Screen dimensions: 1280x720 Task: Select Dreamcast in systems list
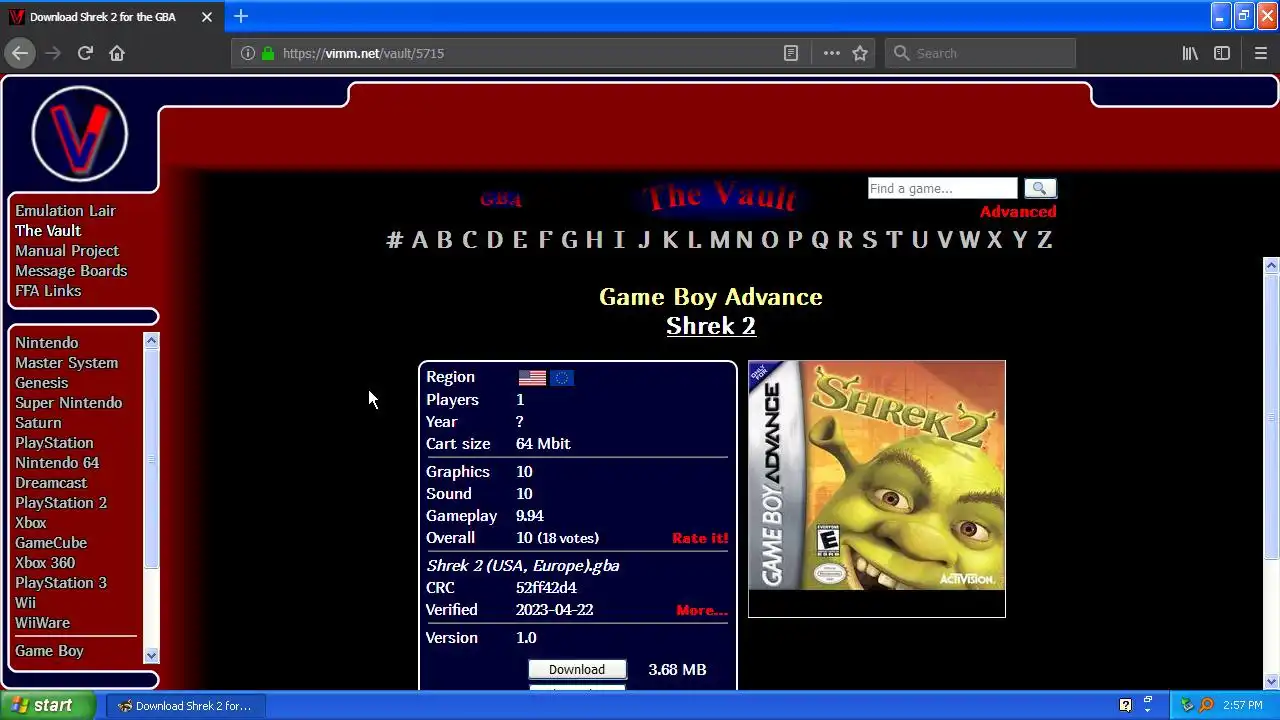click(51, 483)
